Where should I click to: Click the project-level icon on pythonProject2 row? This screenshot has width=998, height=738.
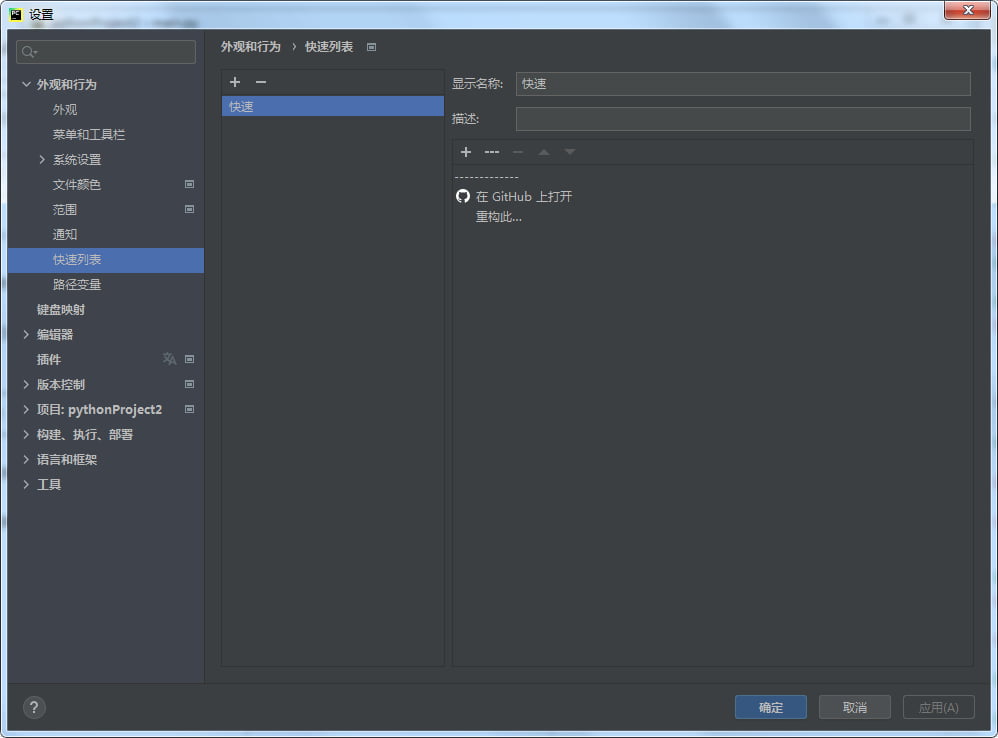[x=189, y=409]
